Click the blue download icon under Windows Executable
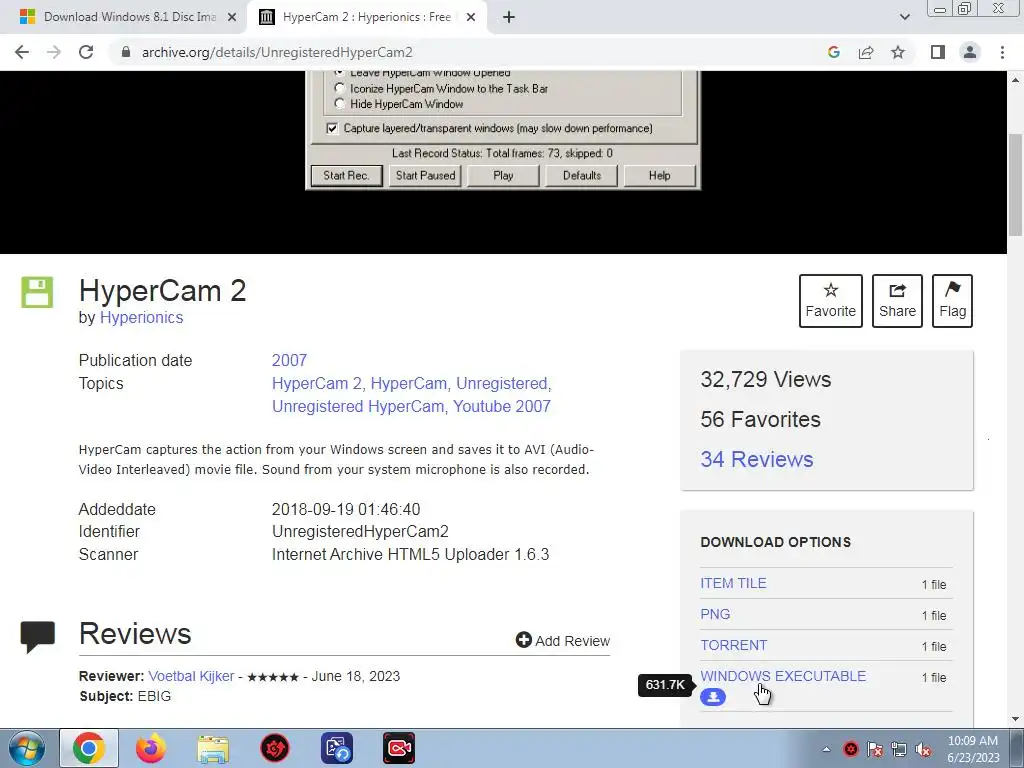1024x768 pixels. (x=713, y=697)
